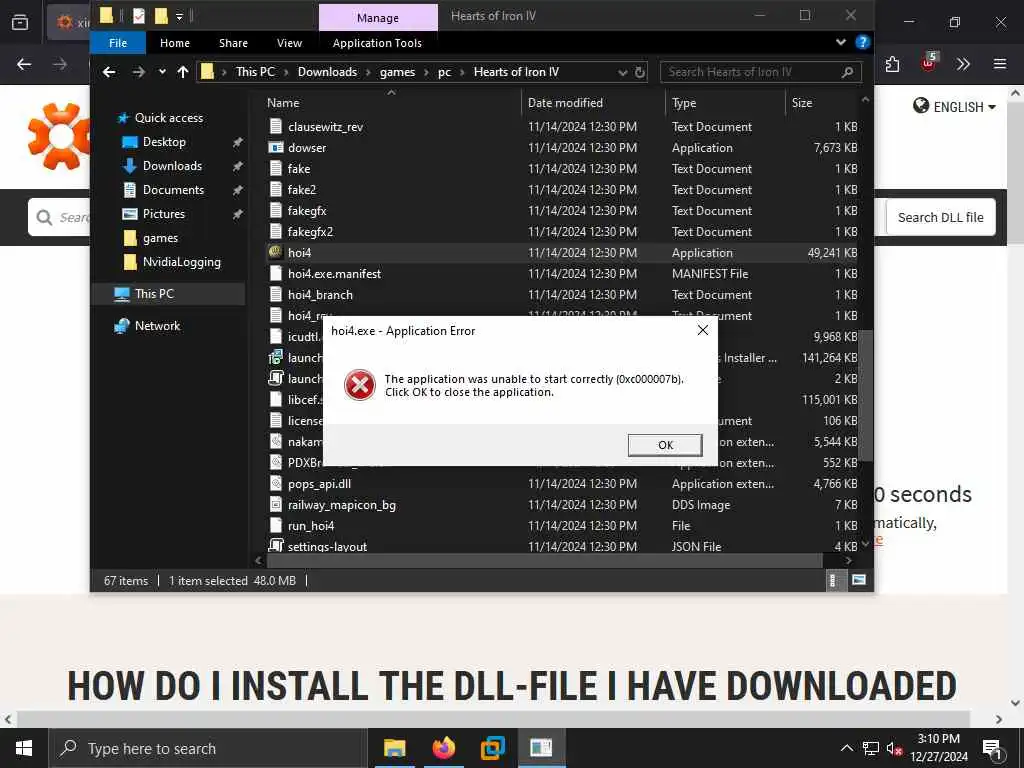
Task: Click 'pc' in the address breadcrumb
Action: click(x=444, y=72)
